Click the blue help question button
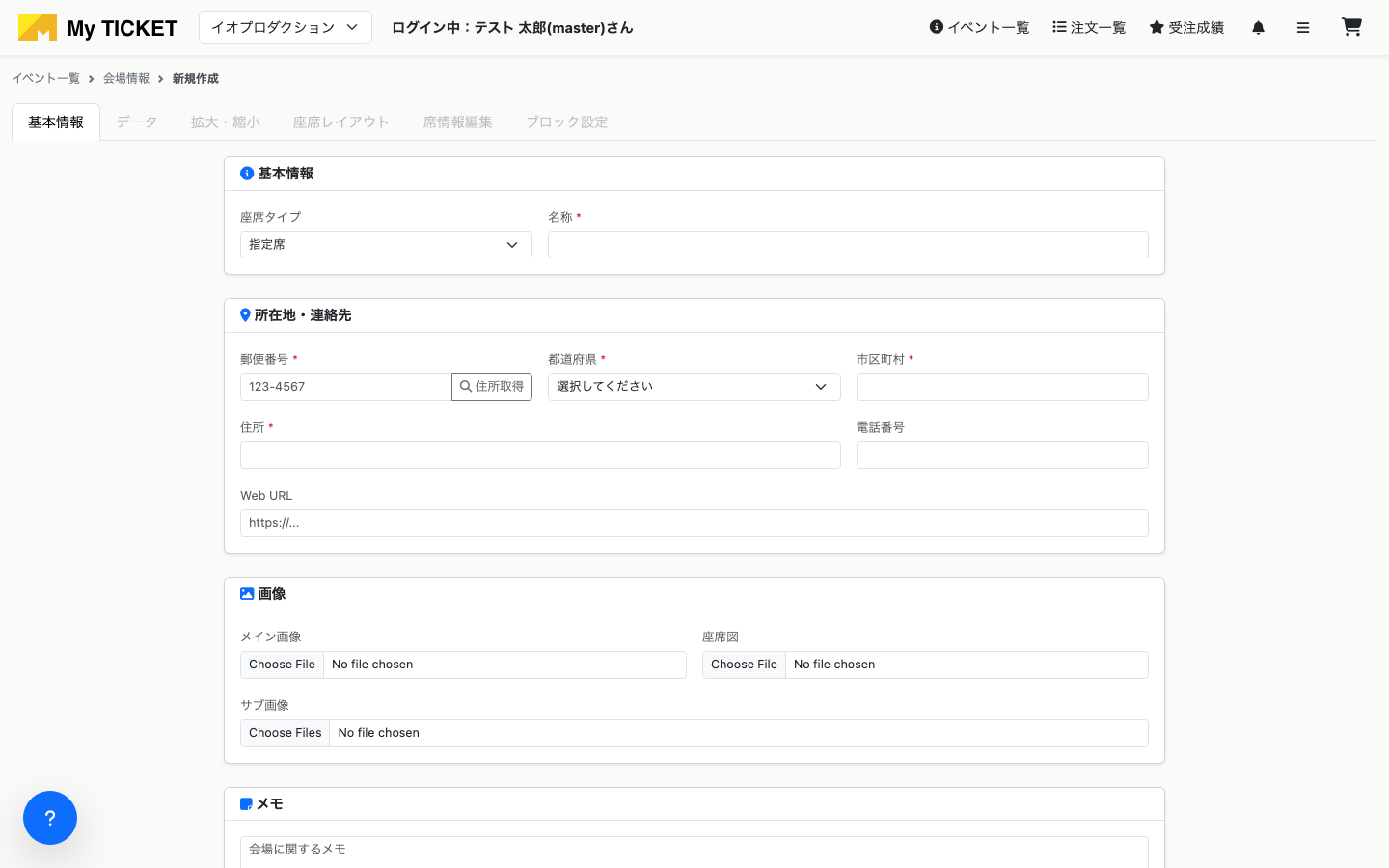The width and height of the screenshot is (1389, 868). [50, 818]
